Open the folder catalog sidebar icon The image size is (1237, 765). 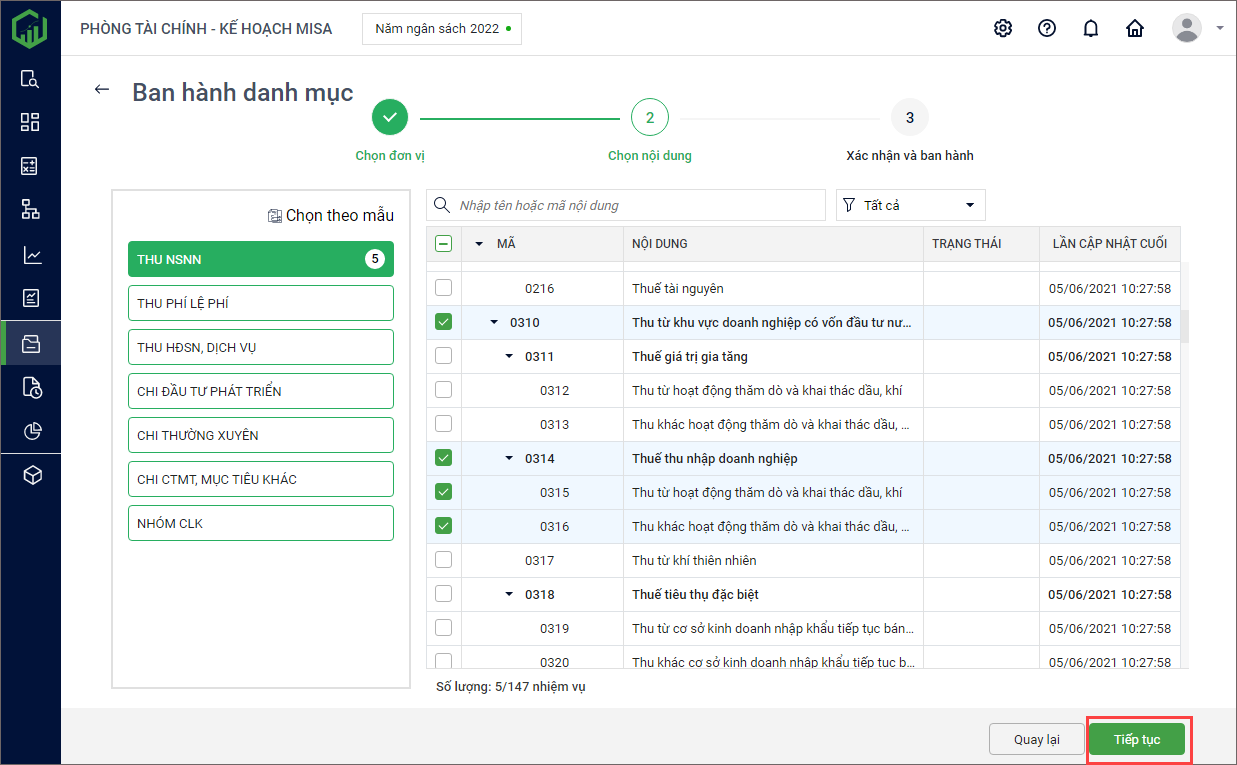[30, 343]
